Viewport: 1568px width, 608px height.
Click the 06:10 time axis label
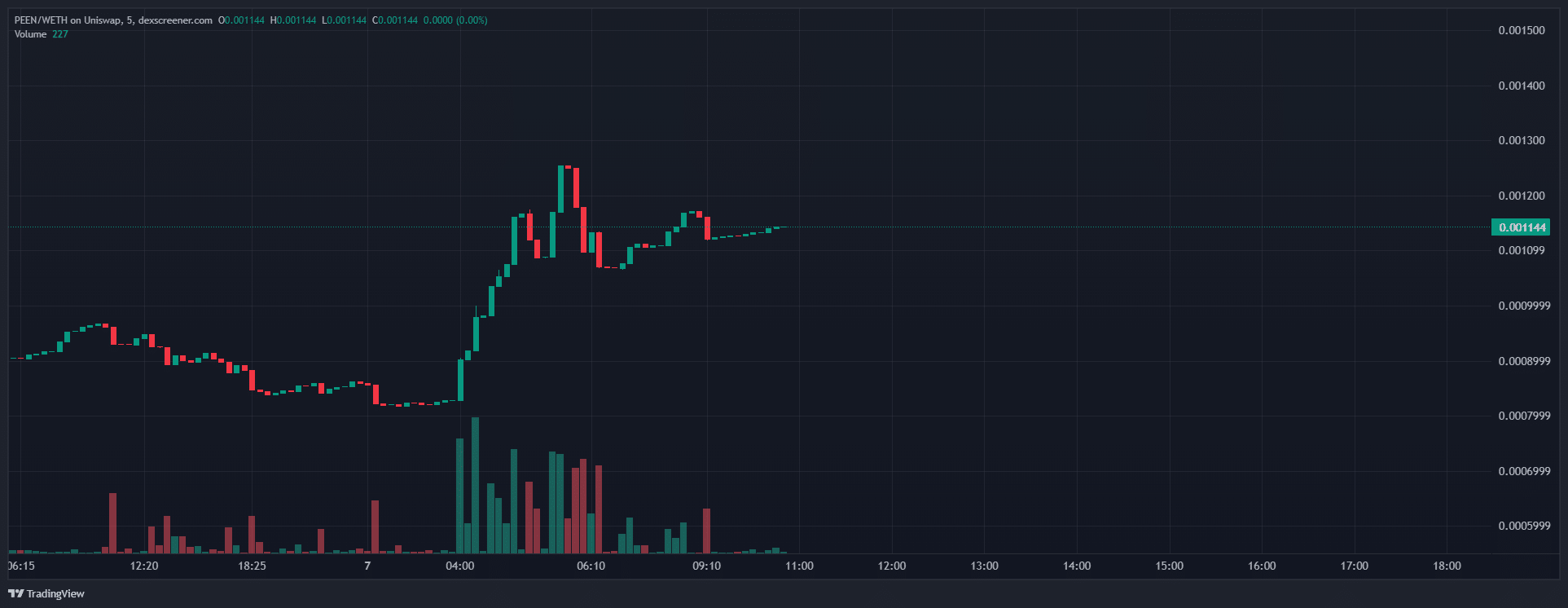pos(591,566)
